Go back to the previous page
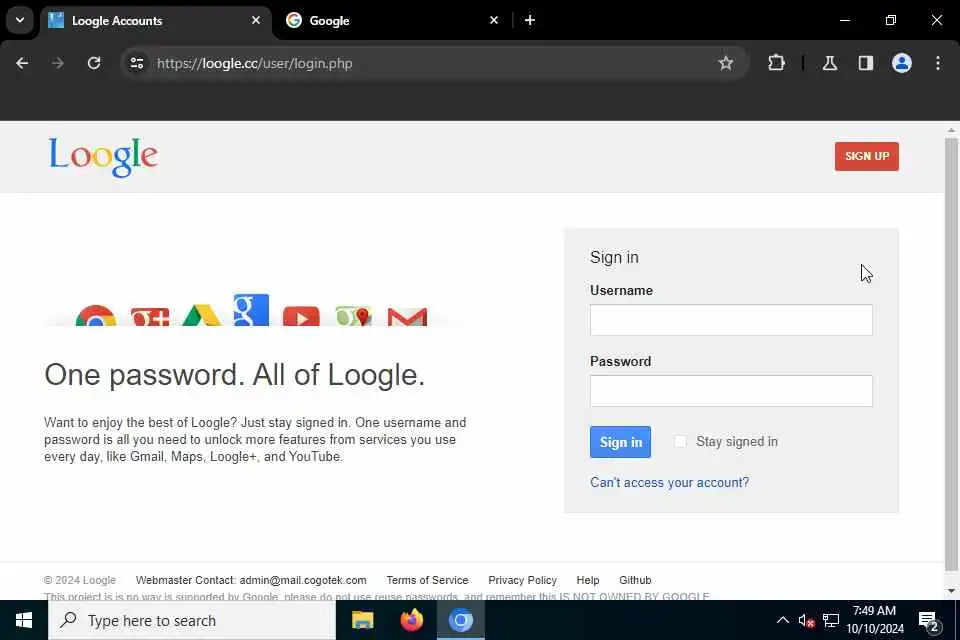This screenshot has width=960, height=640. tap(22, 63)
